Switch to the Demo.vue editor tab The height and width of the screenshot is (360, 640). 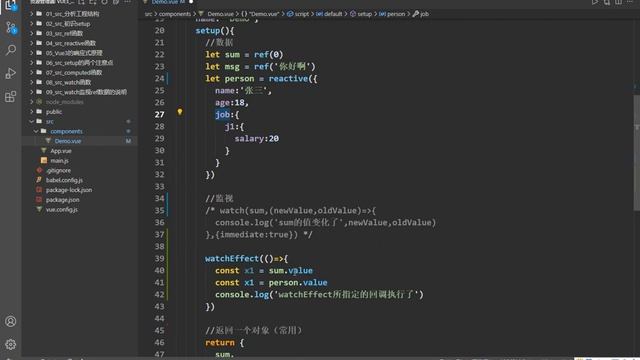[x=168, y=2]
